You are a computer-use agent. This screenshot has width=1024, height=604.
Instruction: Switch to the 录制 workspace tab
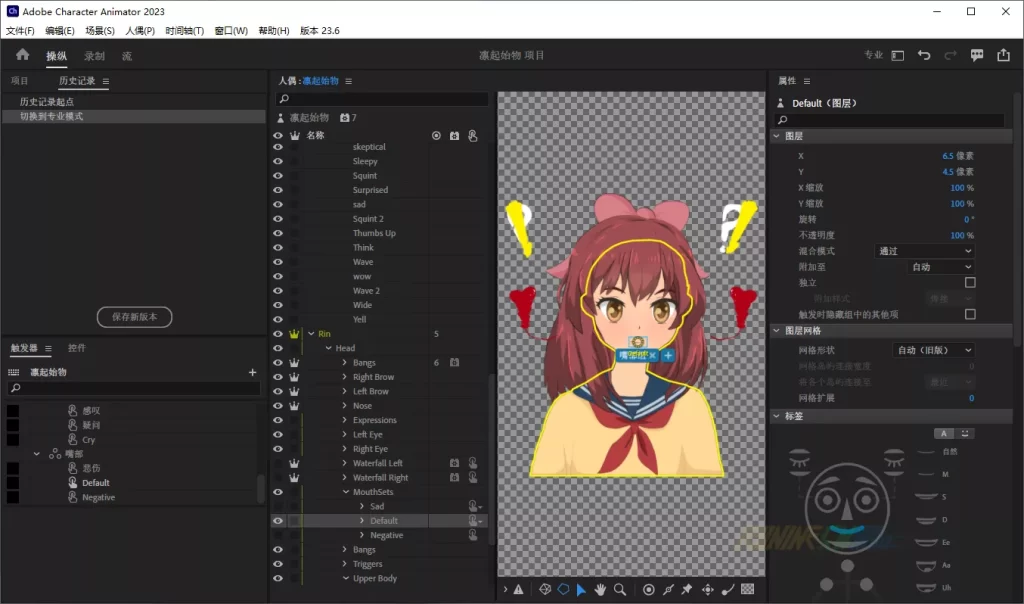tap(94, 57)
